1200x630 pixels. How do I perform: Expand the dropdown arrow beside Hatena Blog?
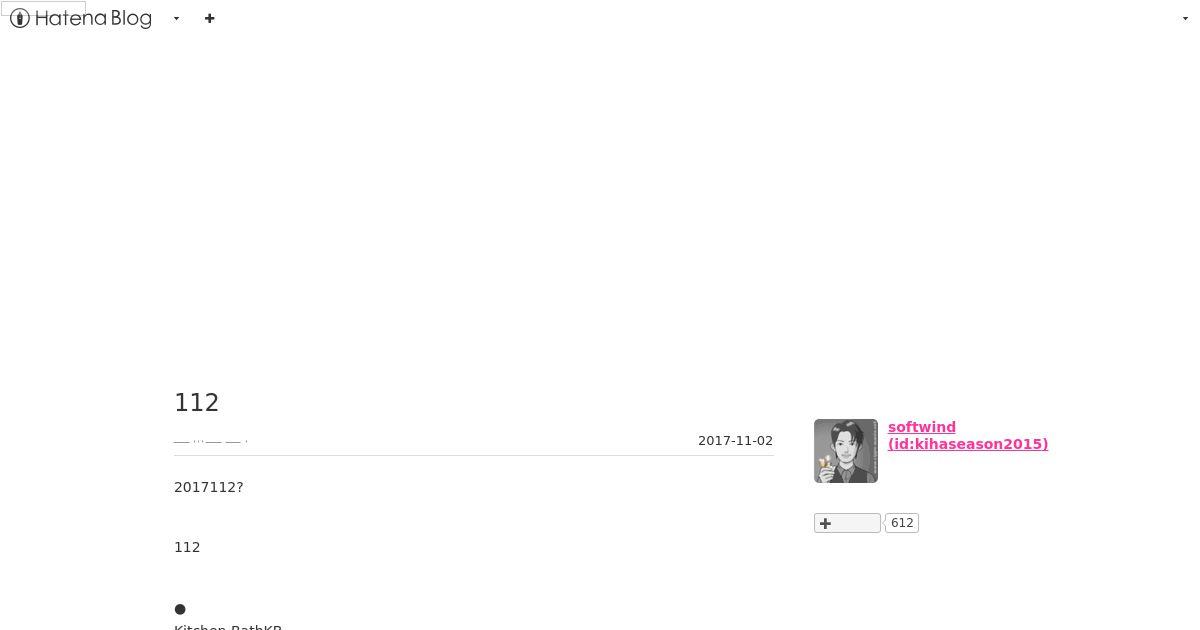(x=176, y=18)
